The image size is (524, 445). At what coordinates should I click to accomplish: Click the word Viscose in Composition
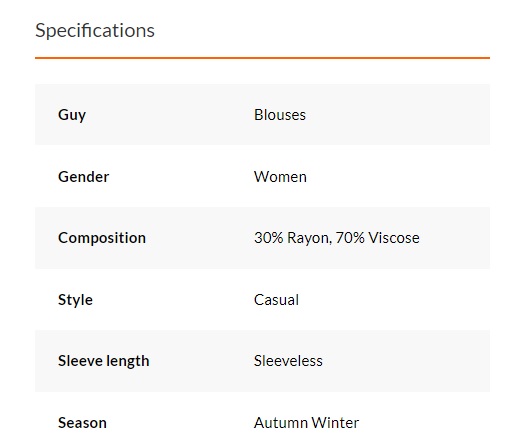[x=394, y=238]
